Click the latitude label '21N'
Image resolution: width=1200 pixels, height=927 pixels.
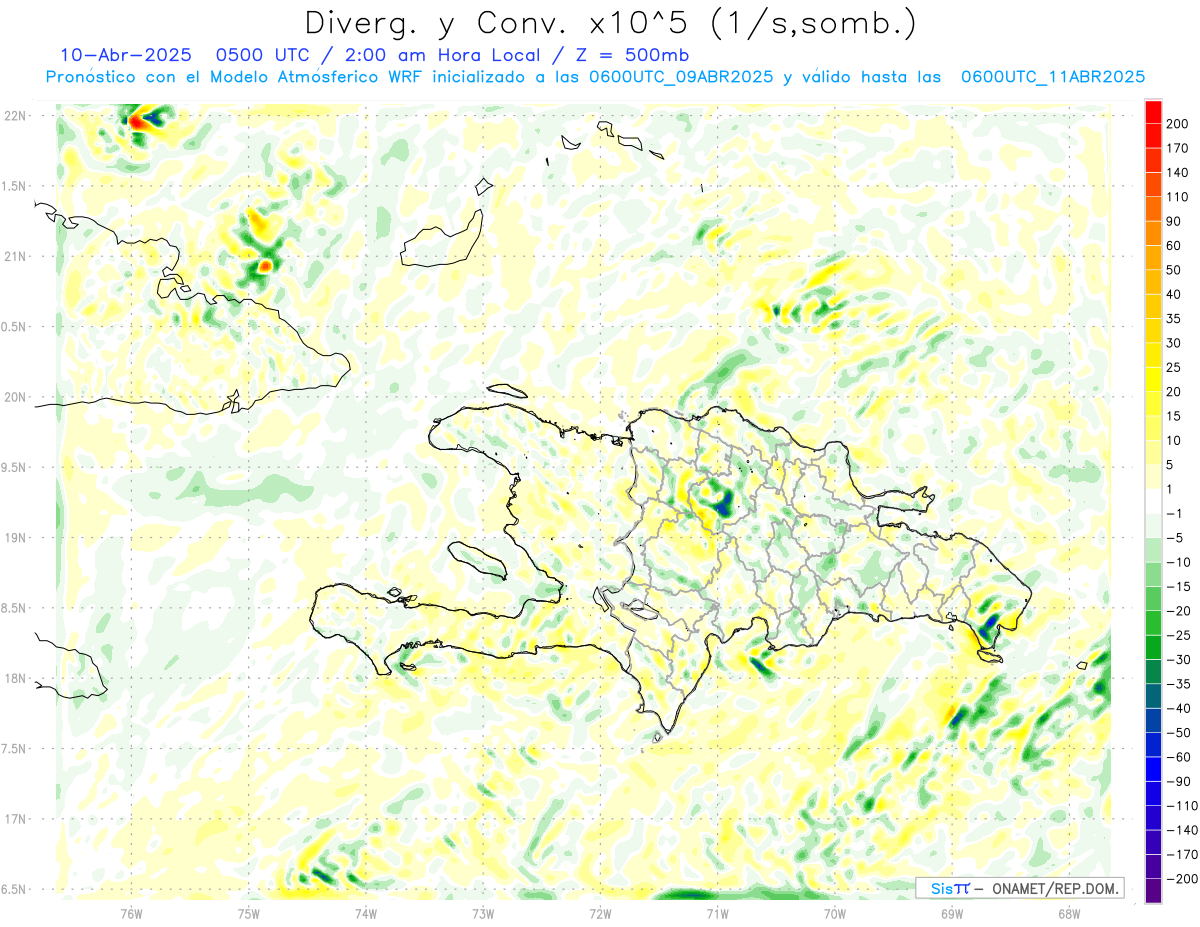pos(15,257)
